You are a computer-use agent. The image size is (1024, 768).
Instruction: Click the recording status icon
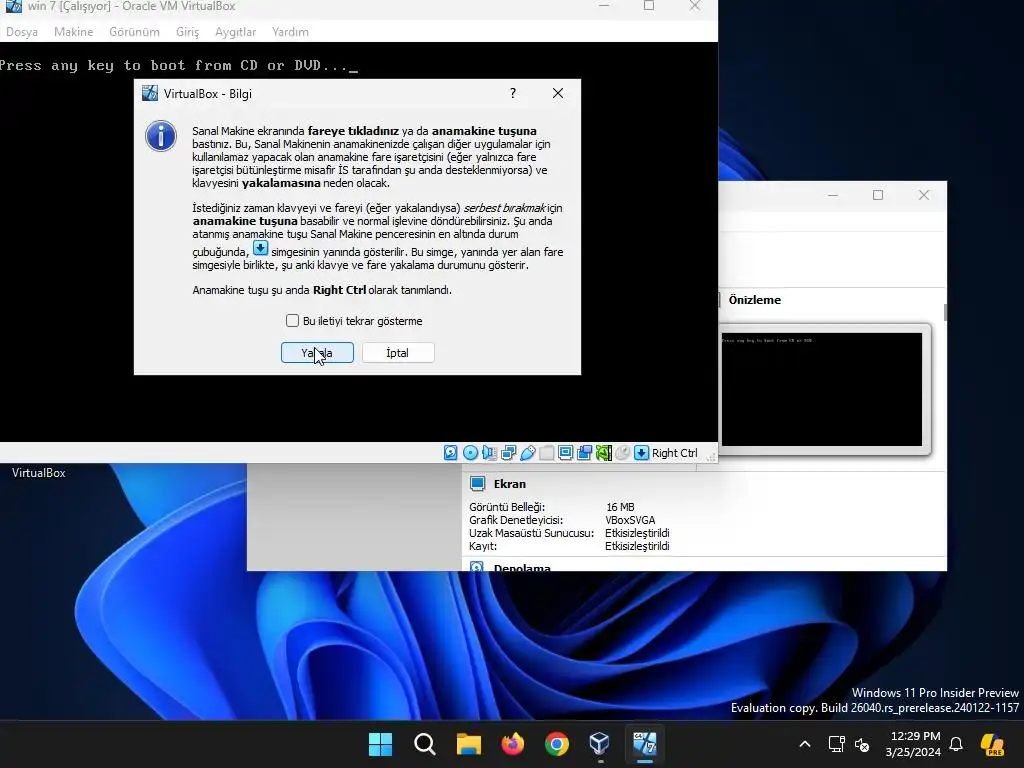coord(584,453)
